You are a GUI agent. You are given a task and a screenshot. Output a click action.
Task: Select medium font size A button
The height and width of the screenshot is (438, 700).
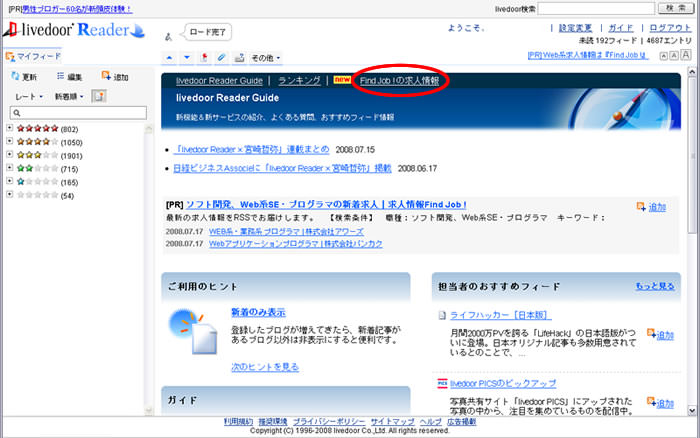674,55
